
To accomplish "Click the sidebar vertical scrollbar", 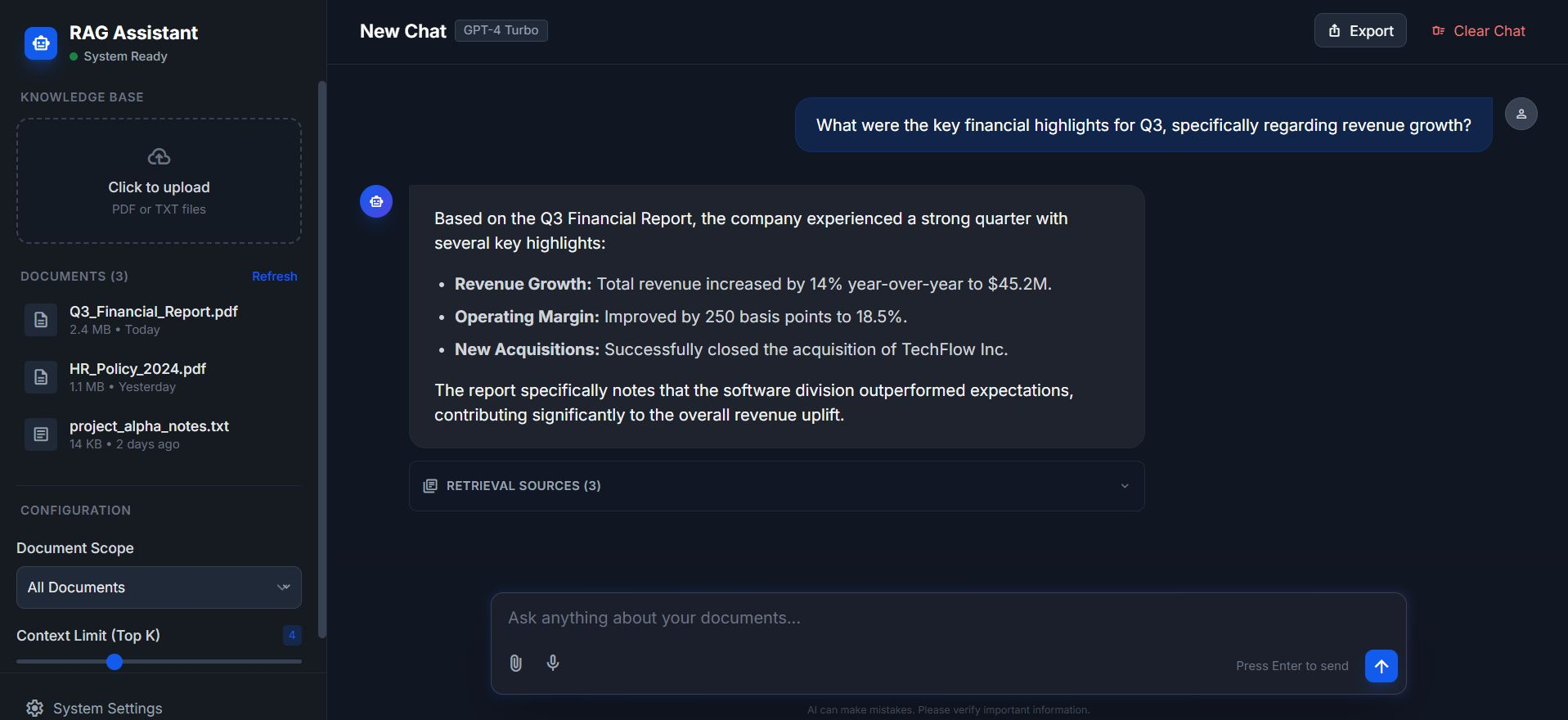I will 321,360.
